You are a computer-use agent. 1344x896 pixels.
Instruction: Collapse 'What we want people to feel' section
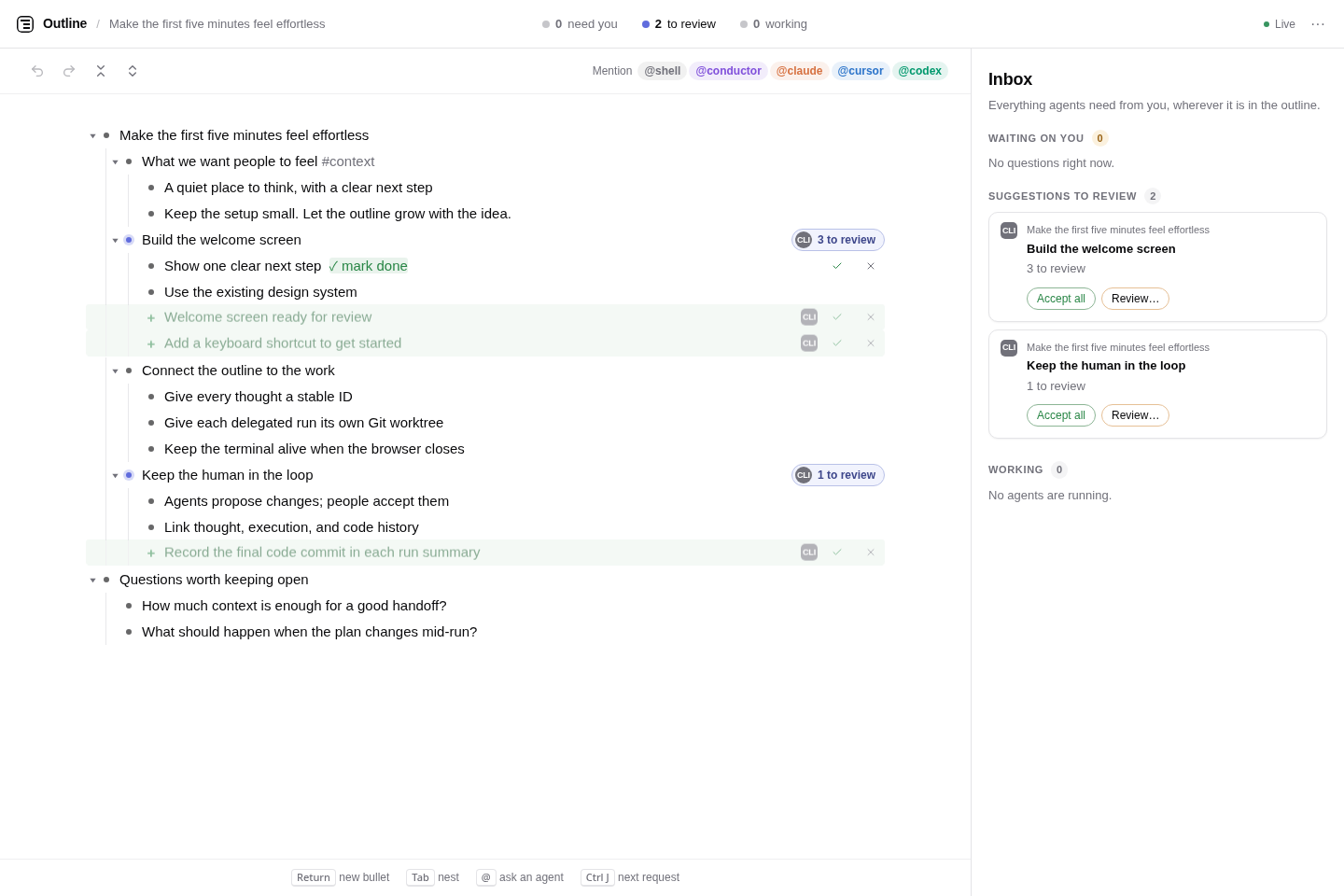click(x=115, y=162)
